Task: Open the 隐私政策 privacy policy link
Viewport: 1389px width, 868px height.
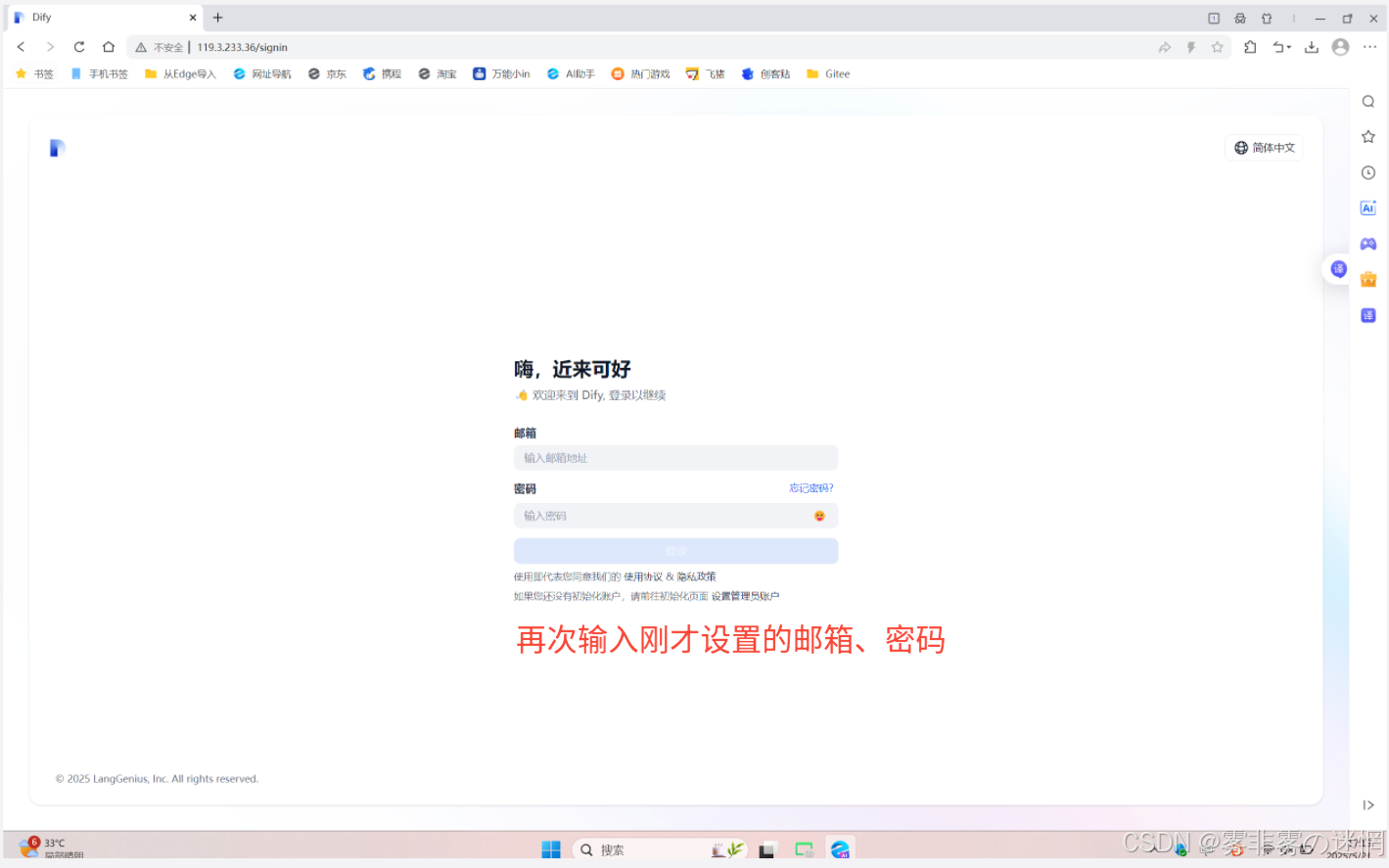Action: click(x=696, y=577)
